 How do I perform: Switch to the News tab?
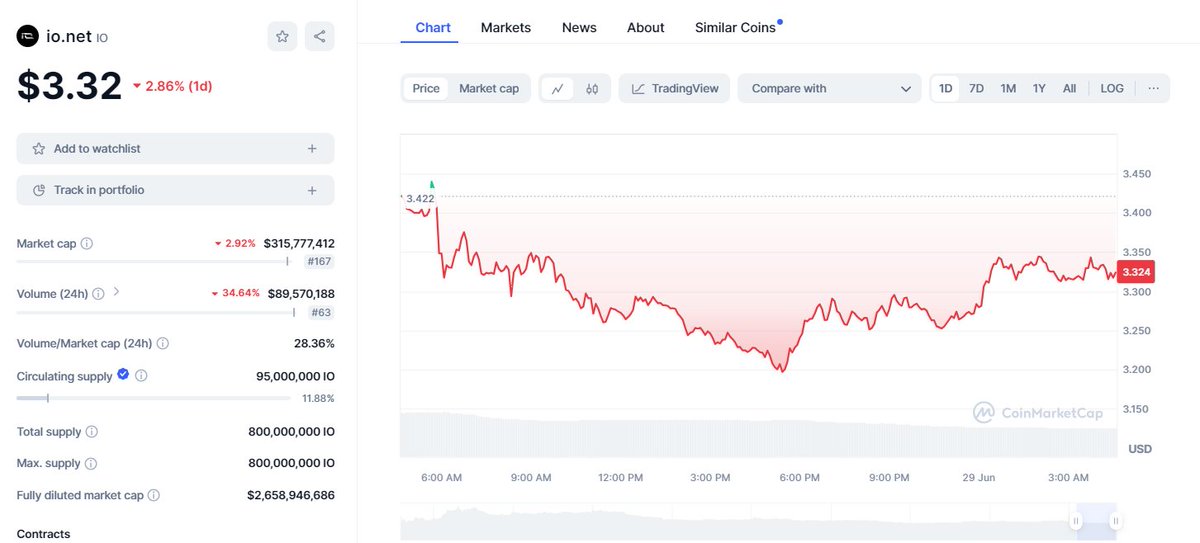click(x=579, y=27)
